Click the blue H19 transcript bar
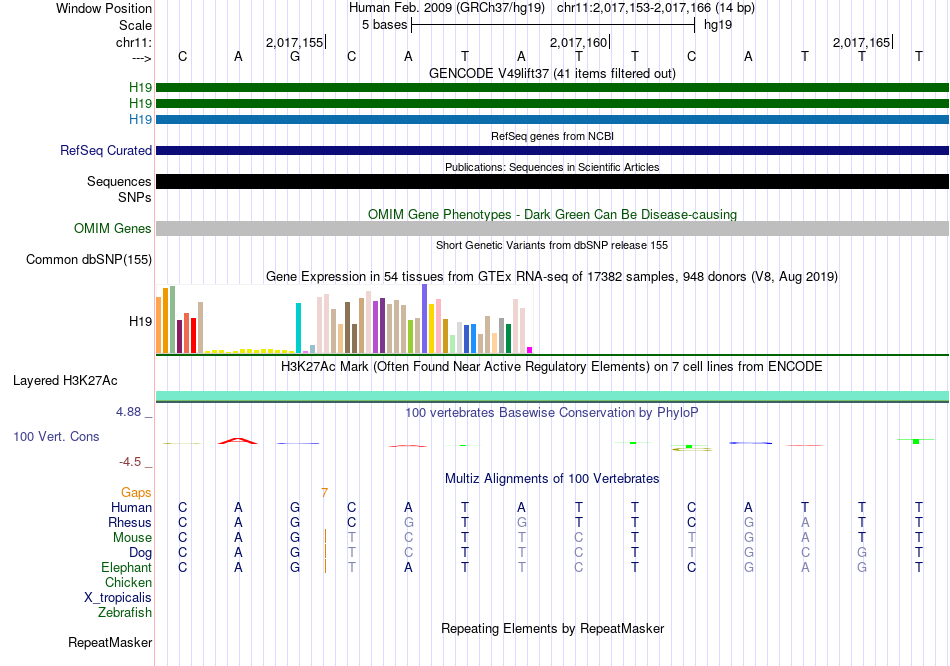 [552, 119]
